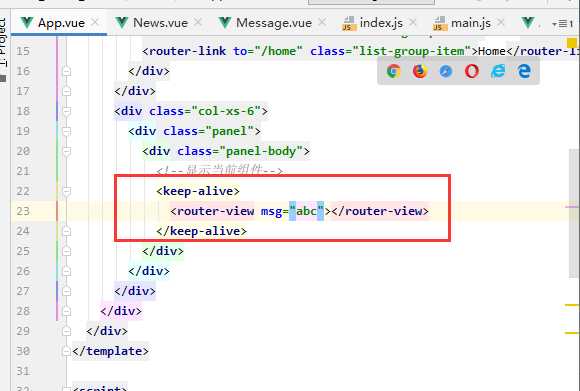Open page in Firefox browser icon
Image resolution: width=580 pixels, height=391 pixels.
click(x=419, y=71)
